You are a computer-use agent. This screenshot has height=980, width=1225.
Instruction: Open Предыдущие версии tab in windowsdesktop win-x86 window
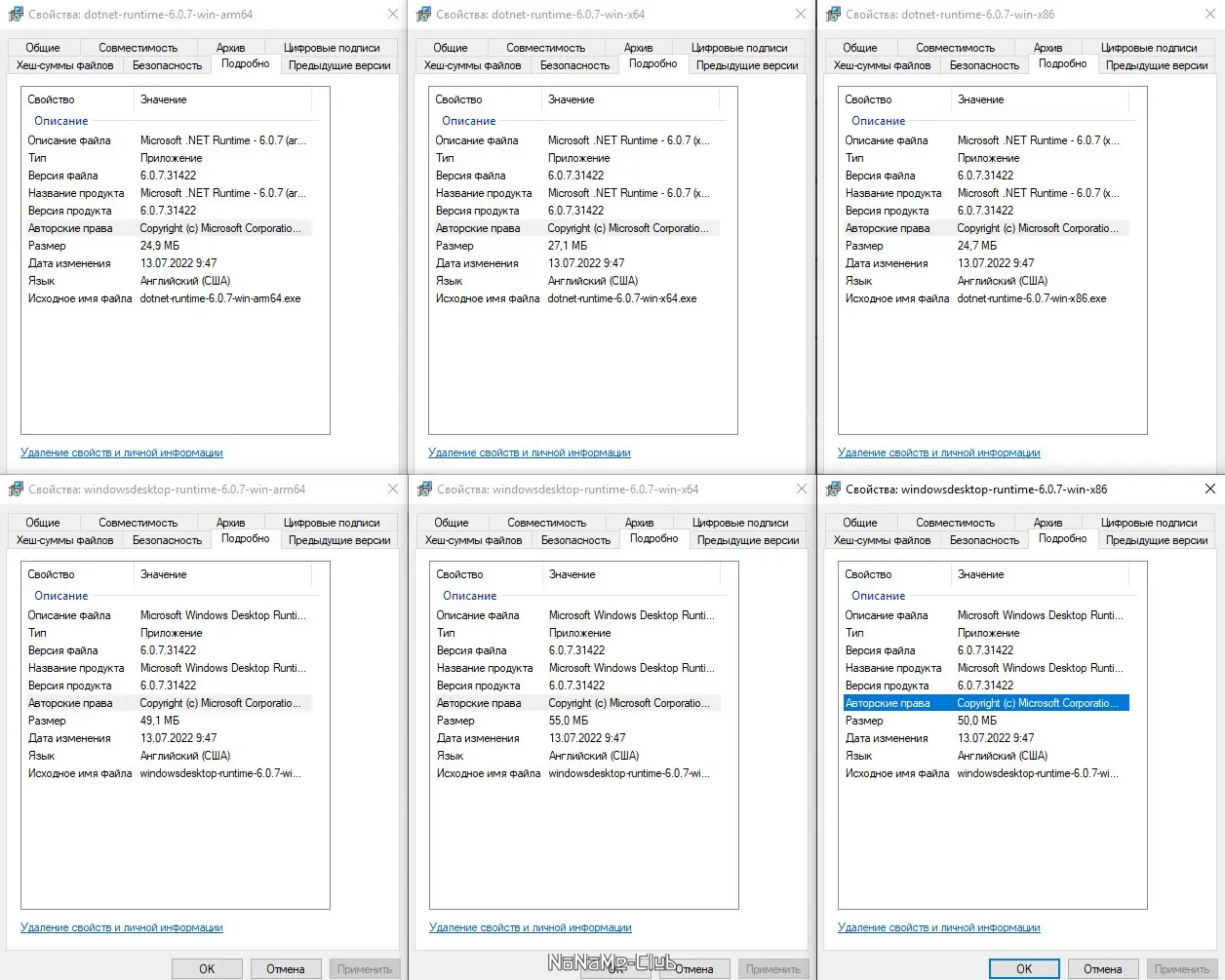[x=1157, y=540]
